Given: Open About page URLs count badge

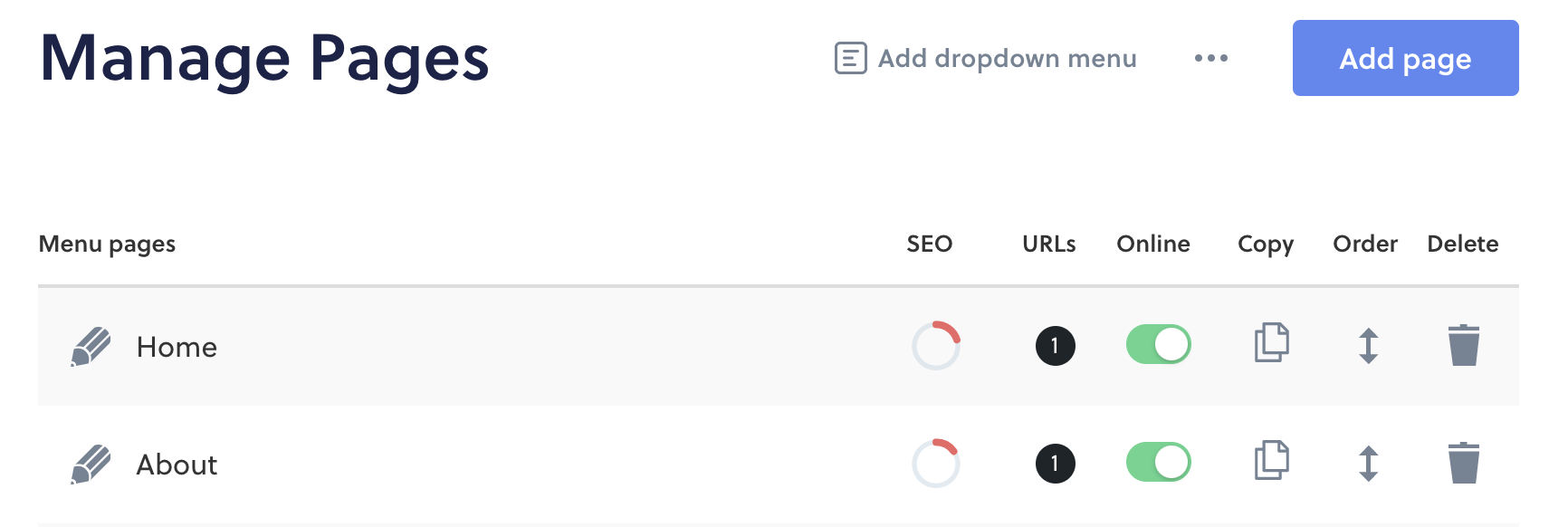Looking at the screenshot, I should click(x=1056, y=464).
